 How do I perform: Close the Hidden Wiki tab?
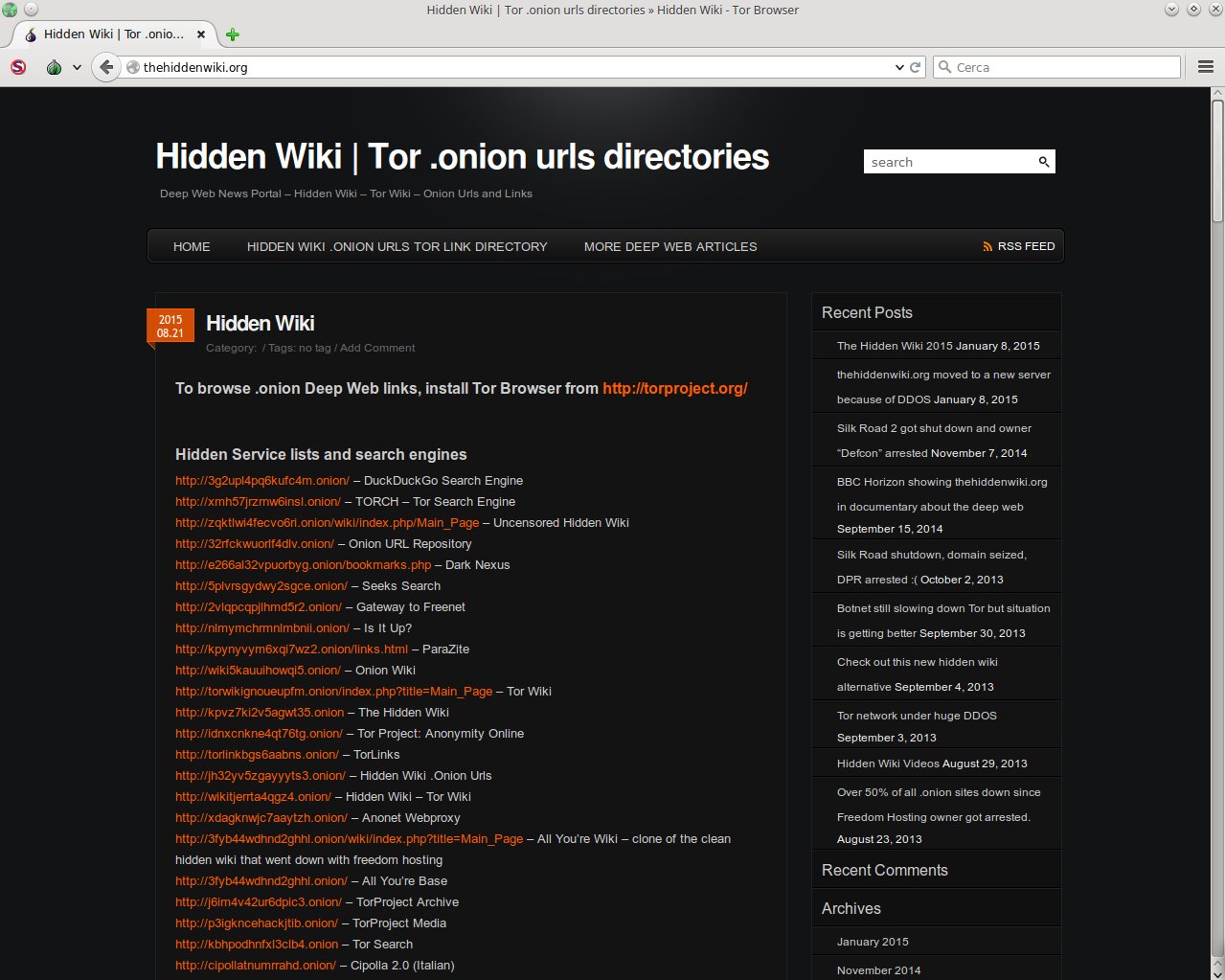201,34
